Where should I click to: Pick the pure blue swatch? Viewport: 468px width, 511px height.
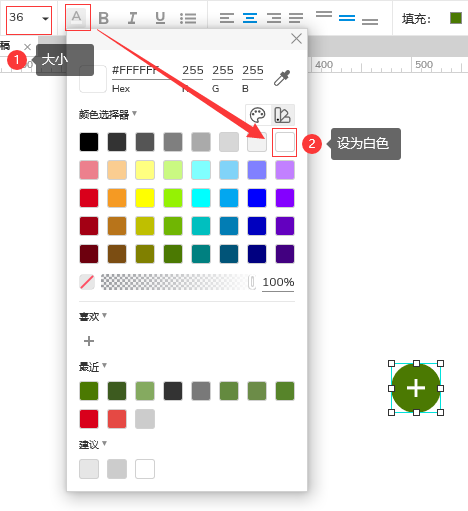257,198
